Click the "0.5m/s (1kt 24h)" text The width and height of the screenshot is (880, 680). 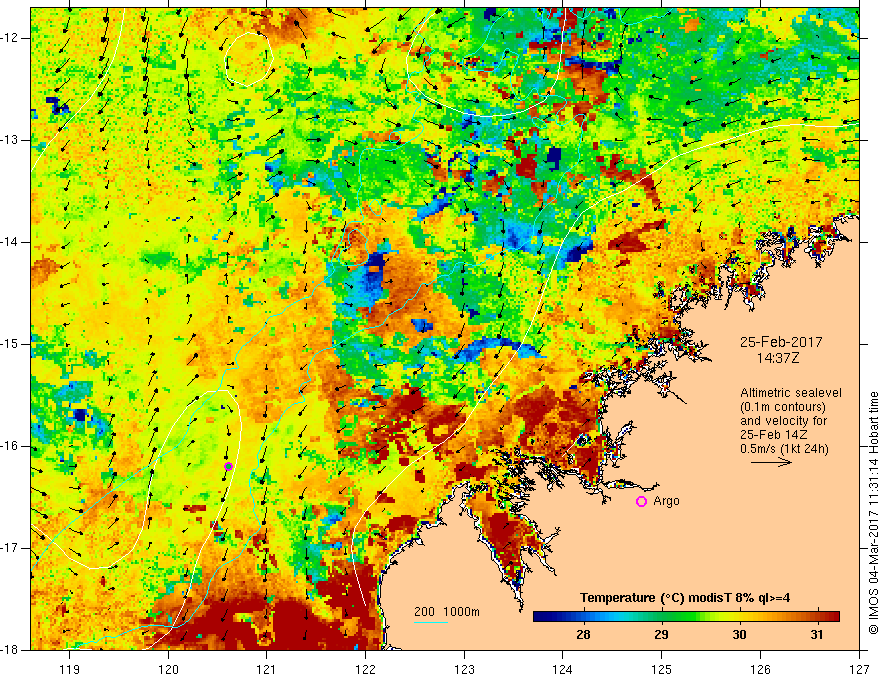tap(784, 448)
